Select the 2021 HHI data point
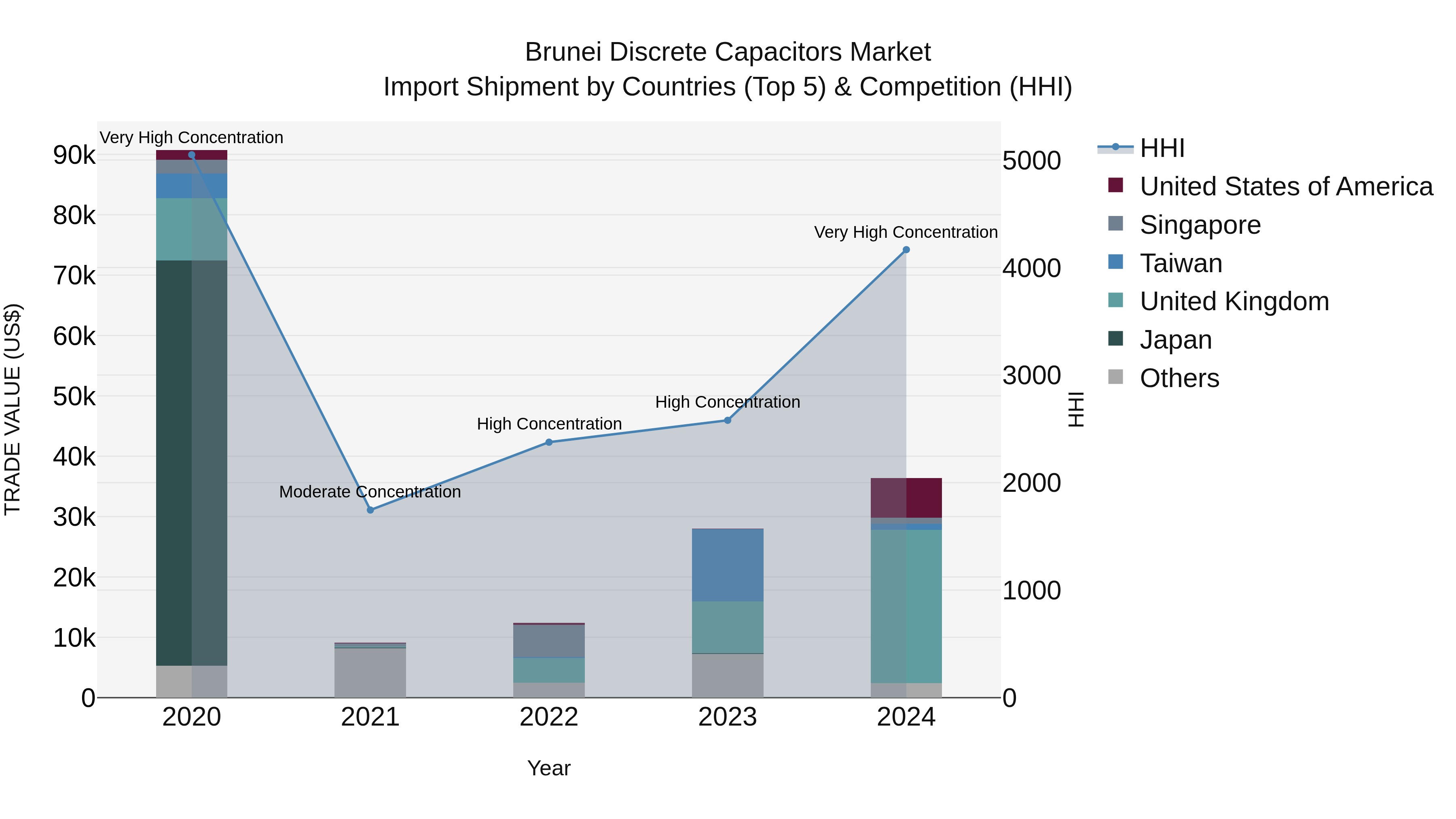 (370, 510)
